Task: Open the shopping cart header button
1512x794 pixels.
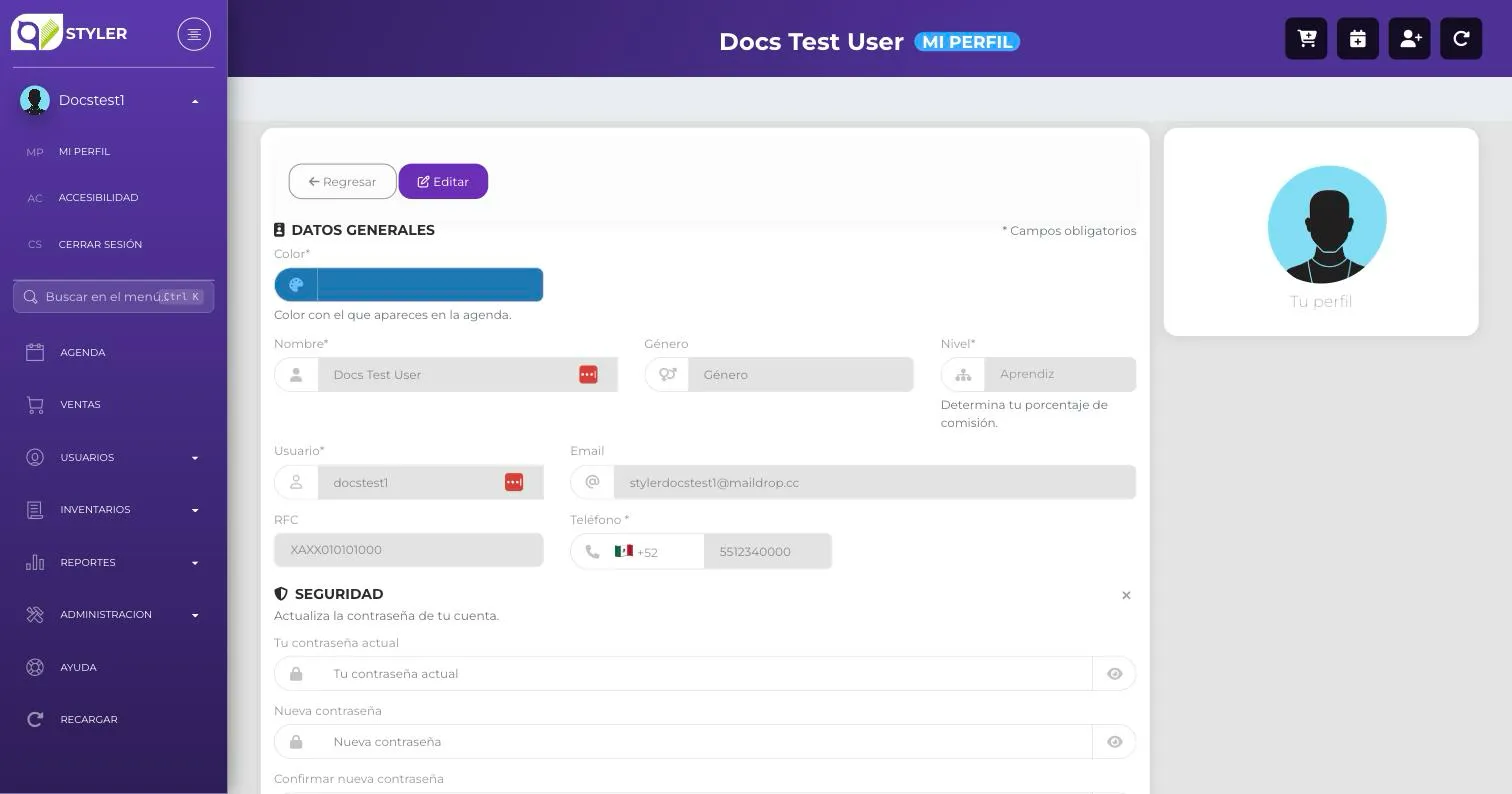Action: pos(1306,39)
